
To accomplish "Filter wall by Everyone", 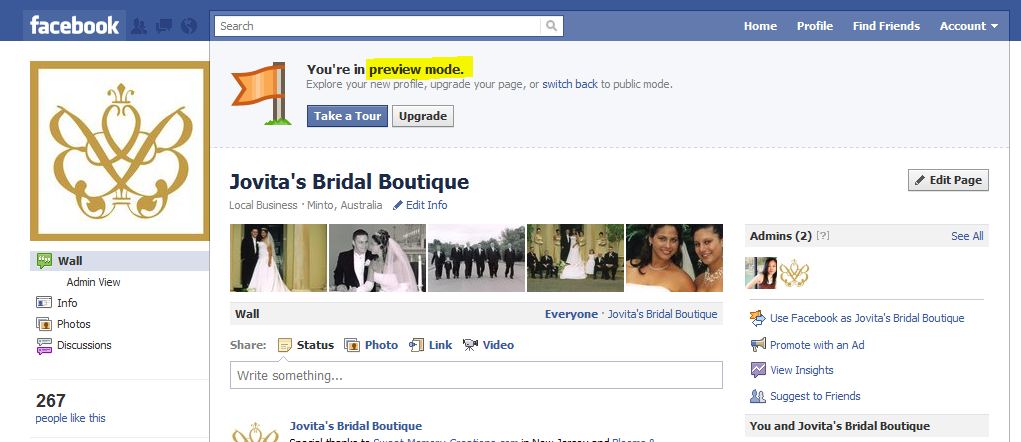I will (x=571, y=314).
